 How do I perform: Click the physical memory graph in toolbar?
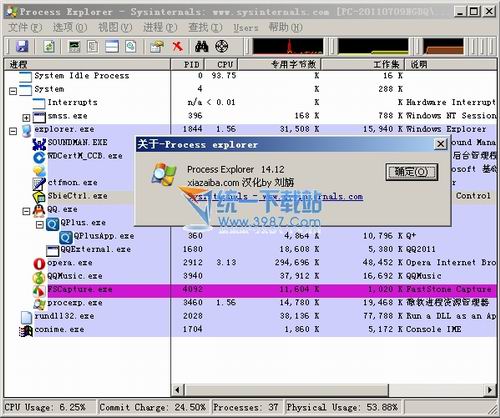(443, 46)
